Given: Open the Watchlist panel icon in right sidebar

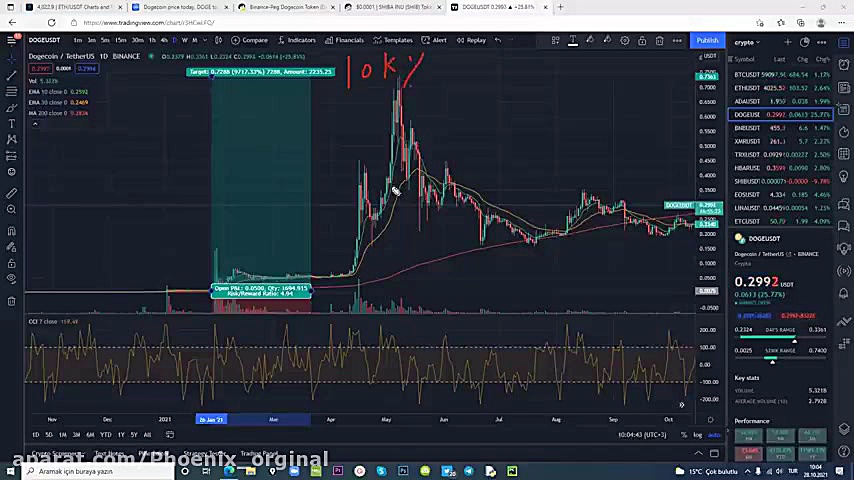Looking at the screenshot, I should point(844,42).
